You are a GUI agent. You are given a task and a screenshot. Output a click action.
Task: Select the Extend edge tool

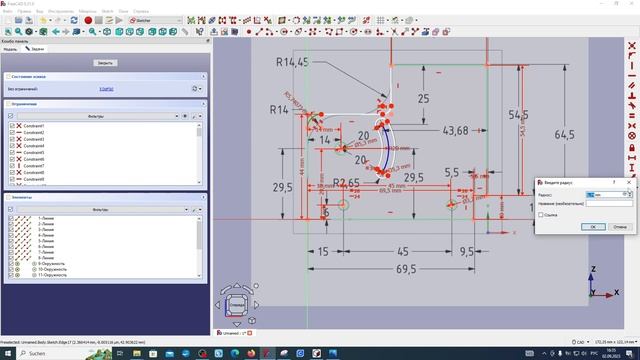(x=405, y=31)
